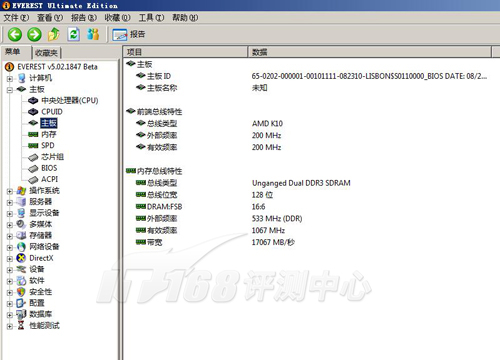
Task: Select 中央处理器(CPU) in the tree
Action: (70, 100)
